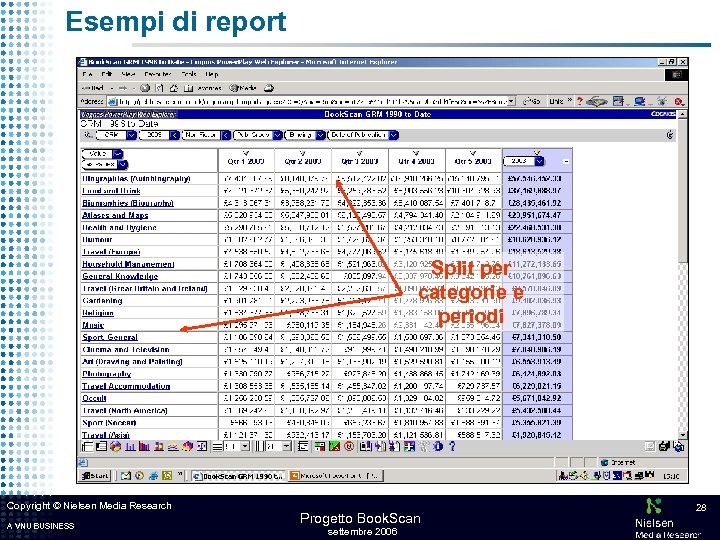The image size is (720, 540).
Task: Drill into Household Management category
Action: tap(128, 264)
